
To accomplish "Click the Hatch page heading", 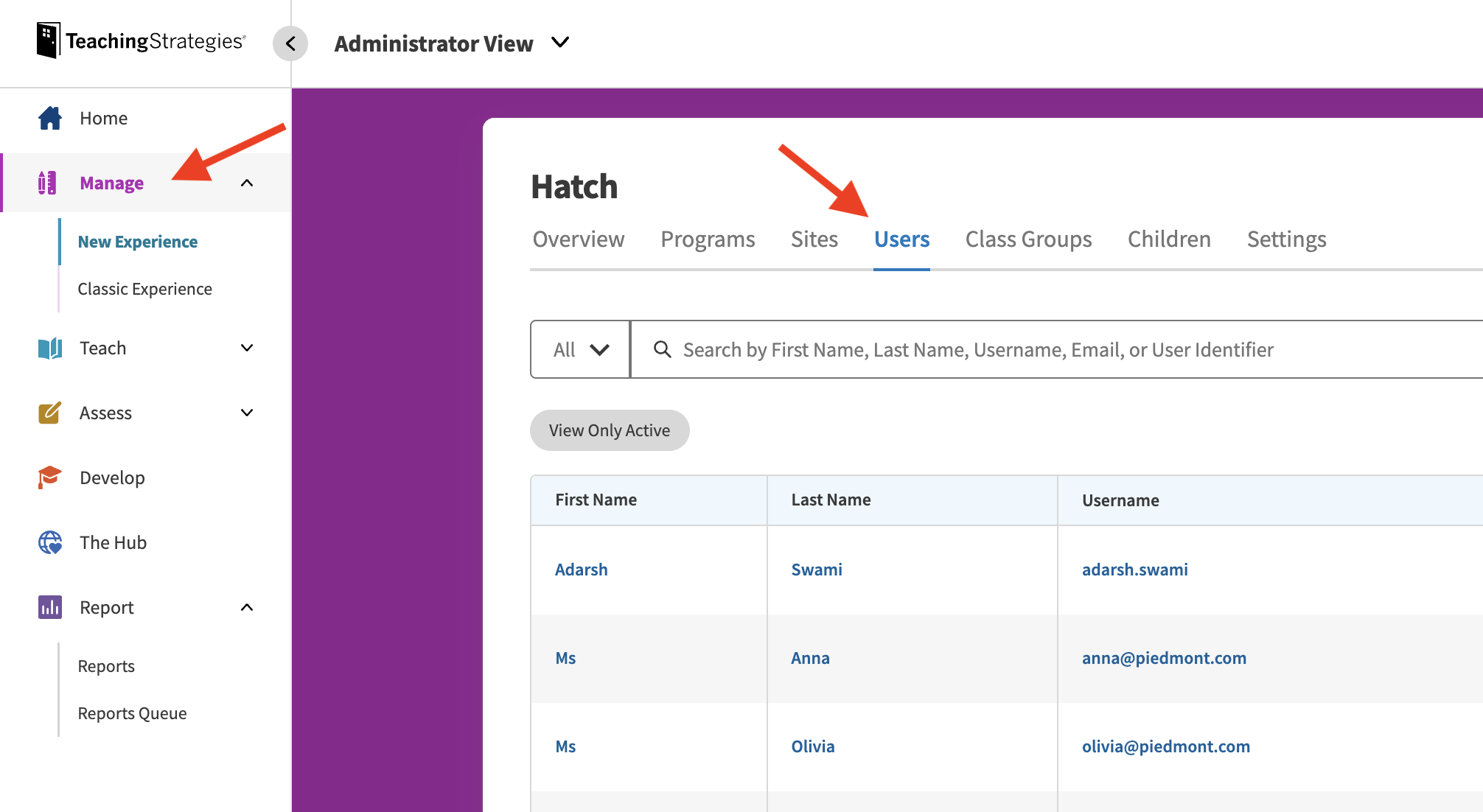I will [x=574, y=186].
